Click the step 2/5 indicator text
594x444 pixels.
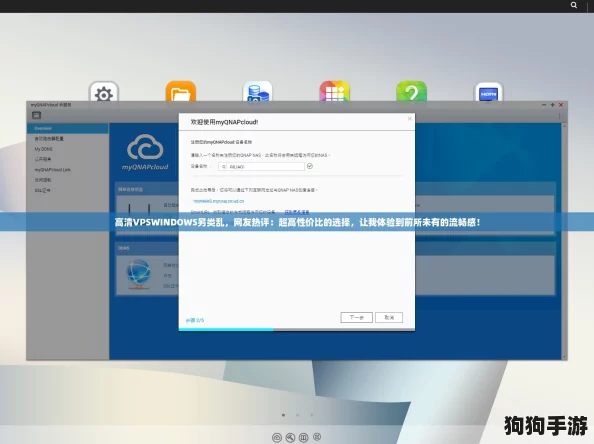pos(195,320)
